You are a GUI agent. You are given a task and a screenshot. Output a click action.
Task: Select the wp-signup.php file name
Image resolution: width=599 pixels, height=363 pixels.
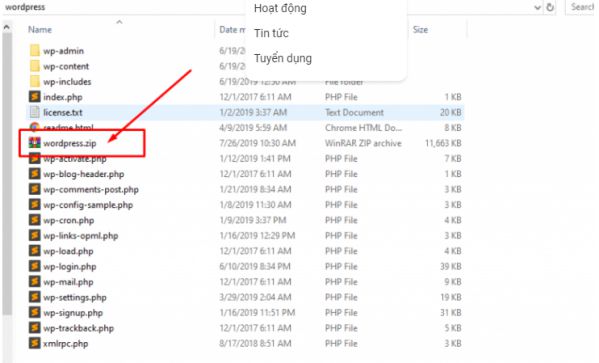pyautogui.click(x=73, y=313)
